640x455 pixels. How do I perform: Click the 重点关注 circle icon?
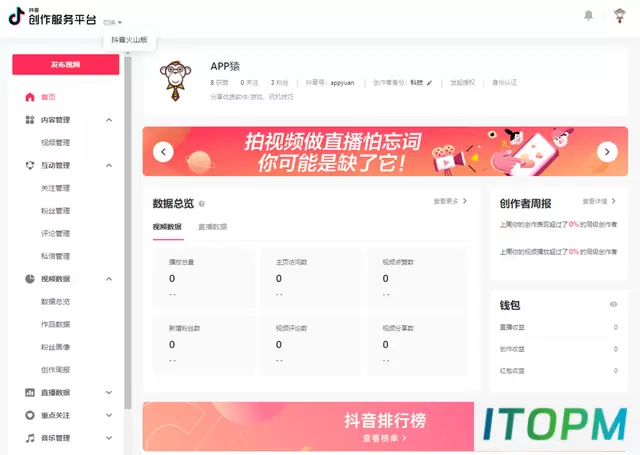(30, 415)
